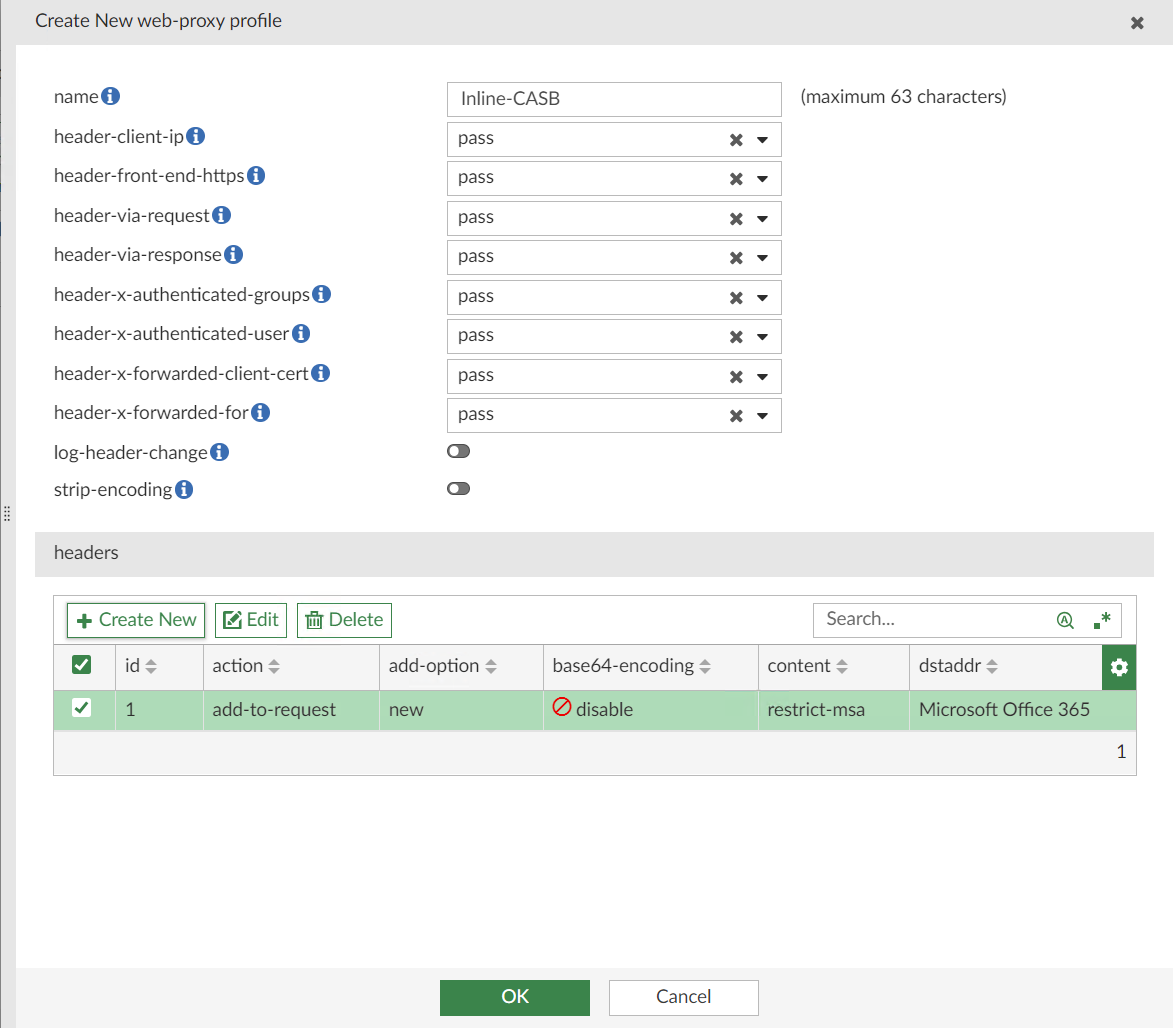Enable the strip-encoding toggle

458,488
